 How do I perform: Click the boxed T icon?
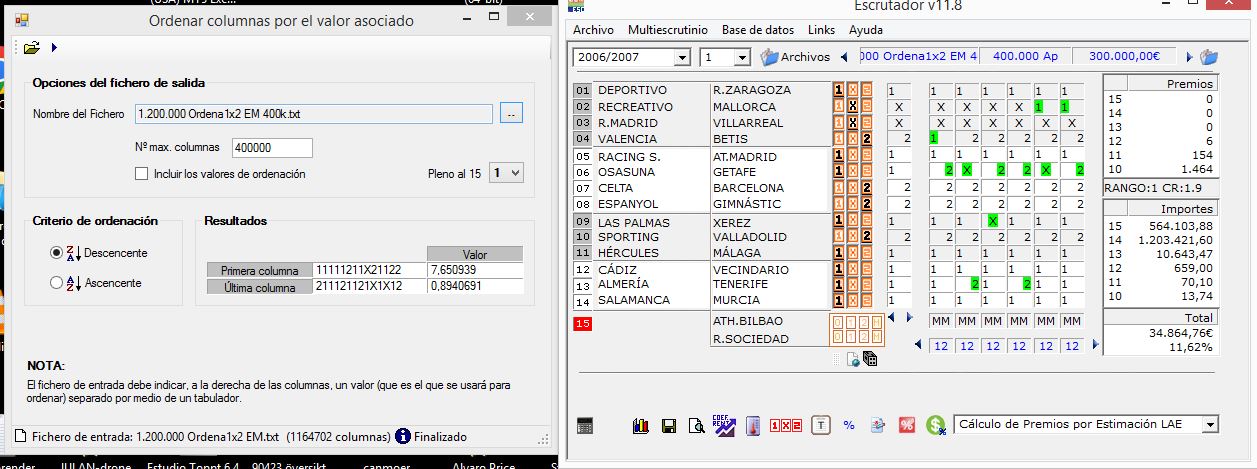821,425
